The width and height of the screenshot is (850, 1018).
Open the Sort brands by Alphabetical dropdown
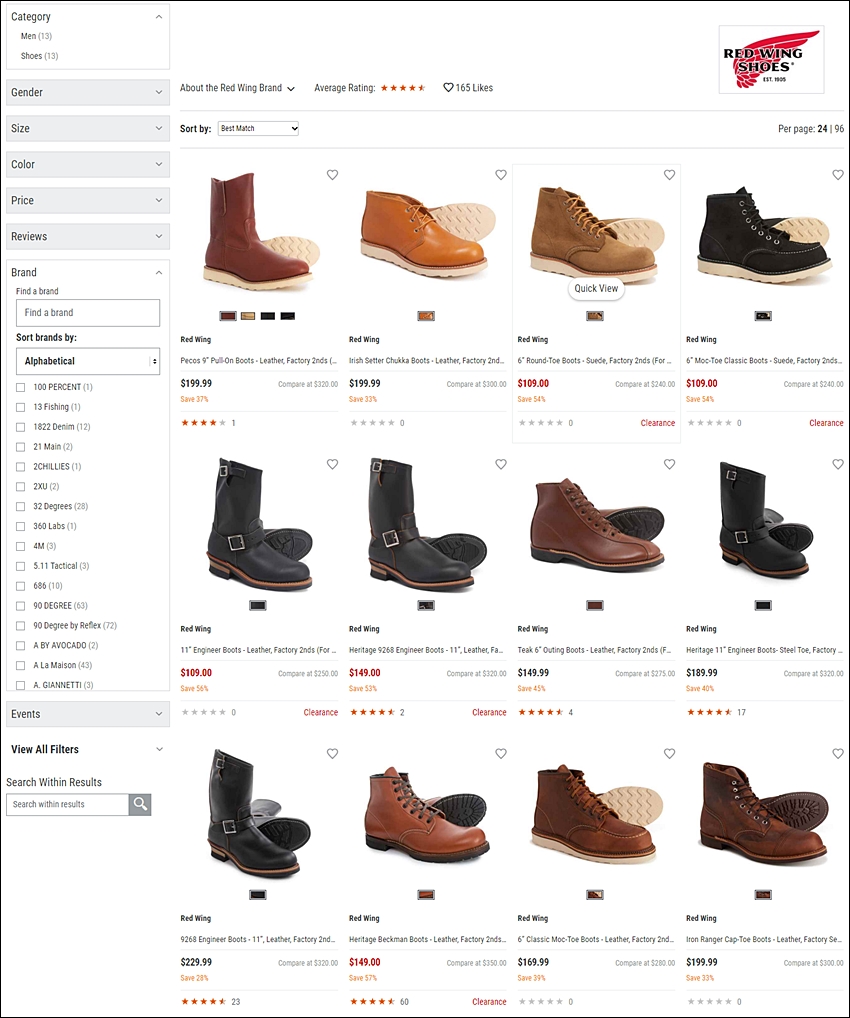coord(88,361)
